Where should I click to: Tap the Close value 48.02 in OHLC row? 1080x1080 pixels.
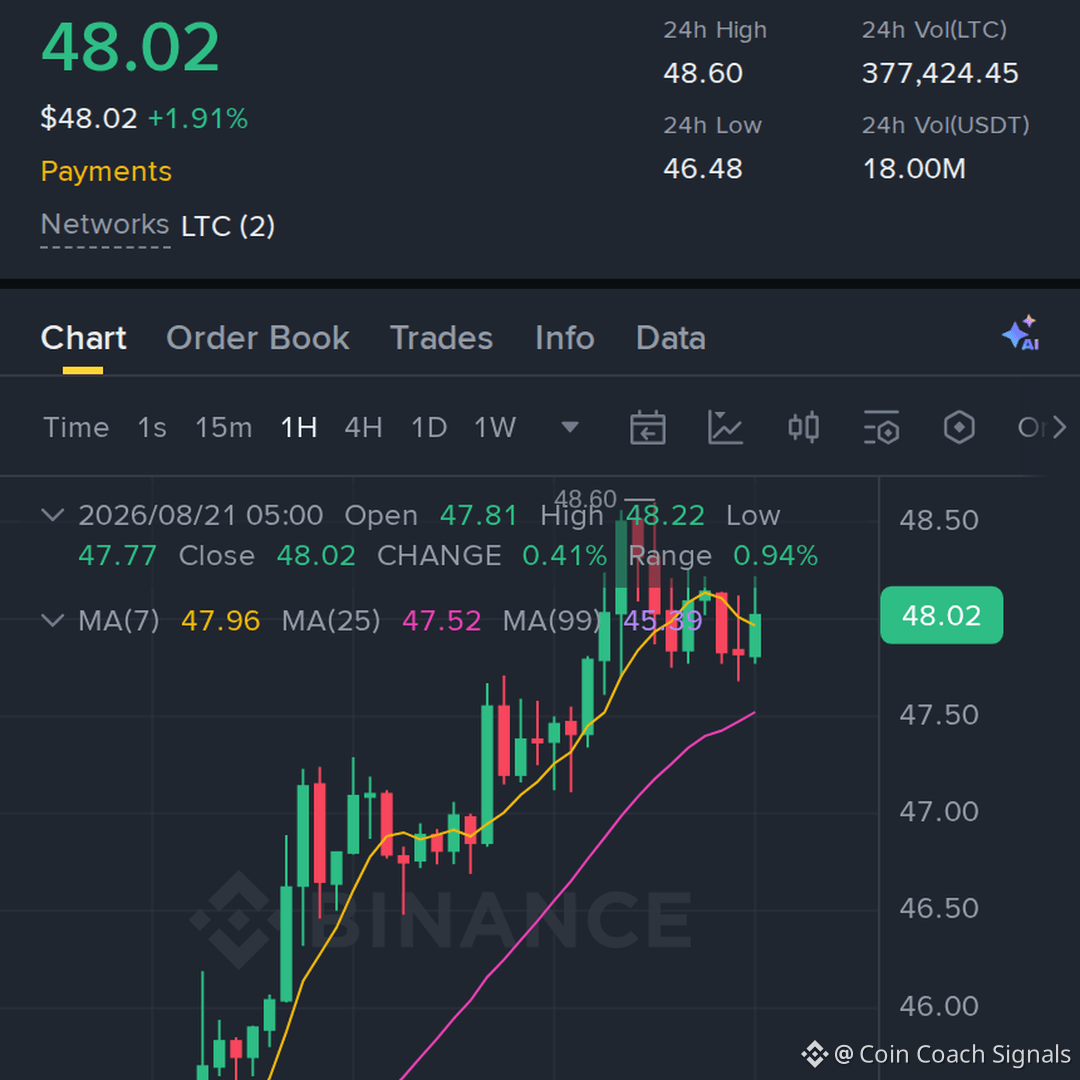316,555
